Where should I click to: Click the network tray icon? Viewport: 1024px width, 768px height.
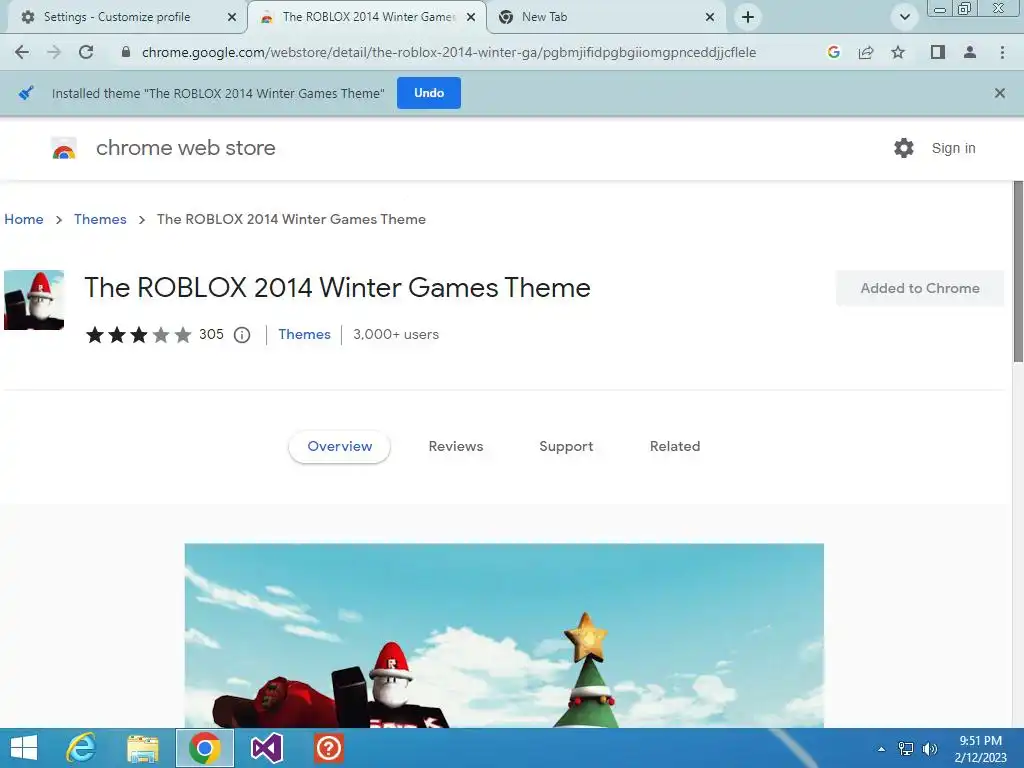pos(906,749)
